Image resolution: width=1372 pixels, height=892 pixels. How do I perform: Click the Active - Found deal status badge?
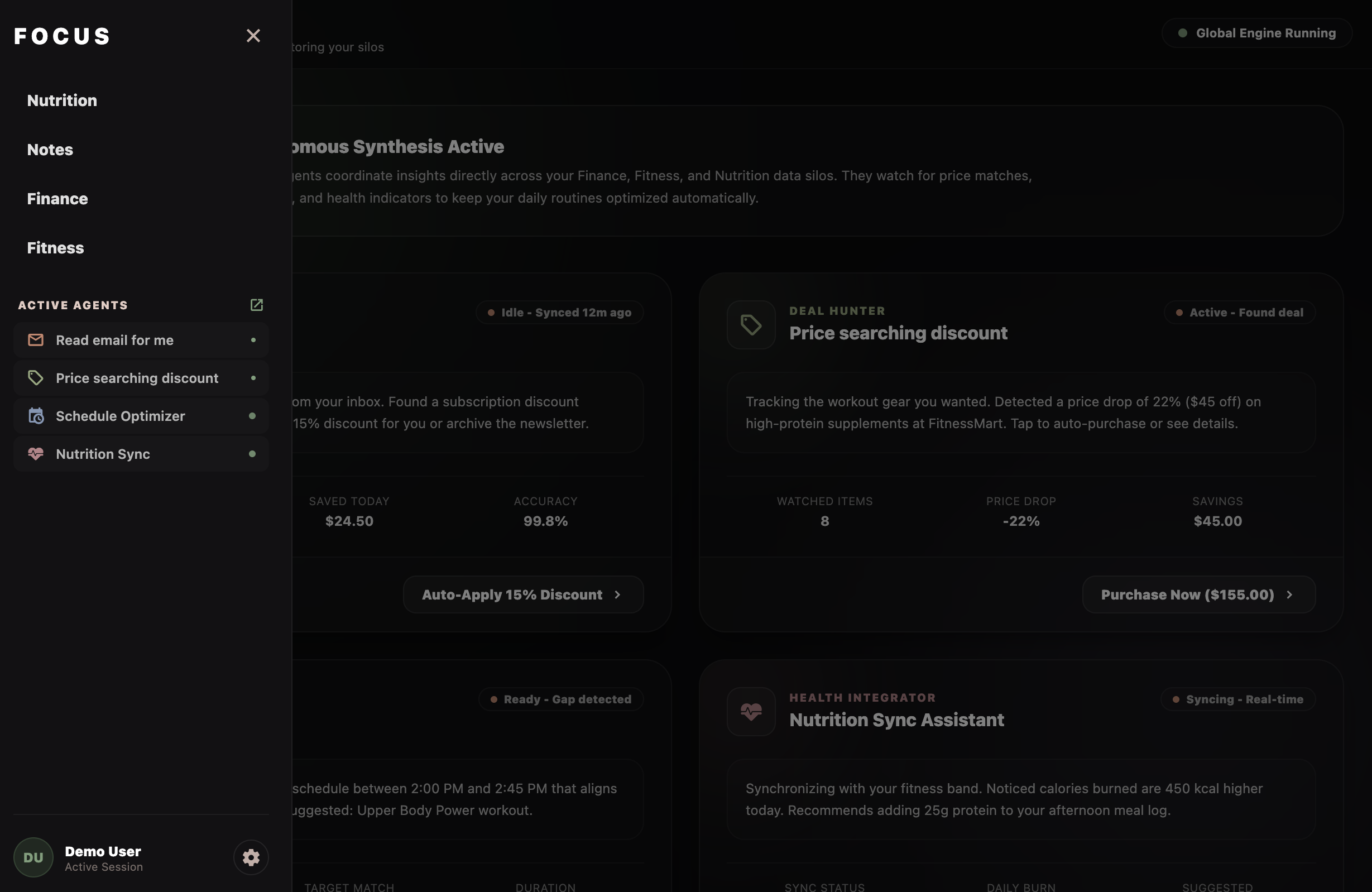tap(1239, 313)
